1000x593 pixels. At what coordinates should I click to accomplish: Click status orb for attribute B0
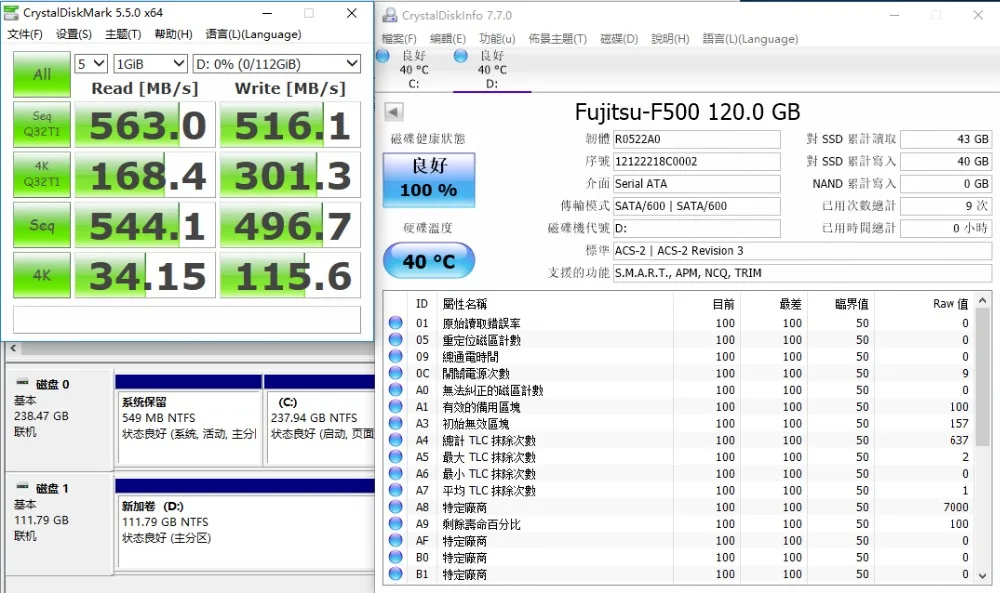tap(395, 557)
